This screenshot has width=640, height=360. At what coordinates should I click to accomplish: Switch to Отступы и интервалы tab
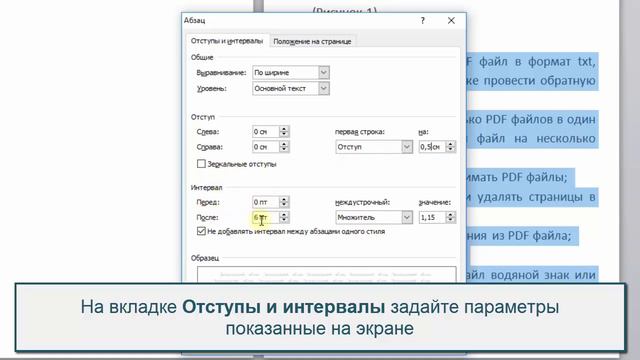(227, 41)
